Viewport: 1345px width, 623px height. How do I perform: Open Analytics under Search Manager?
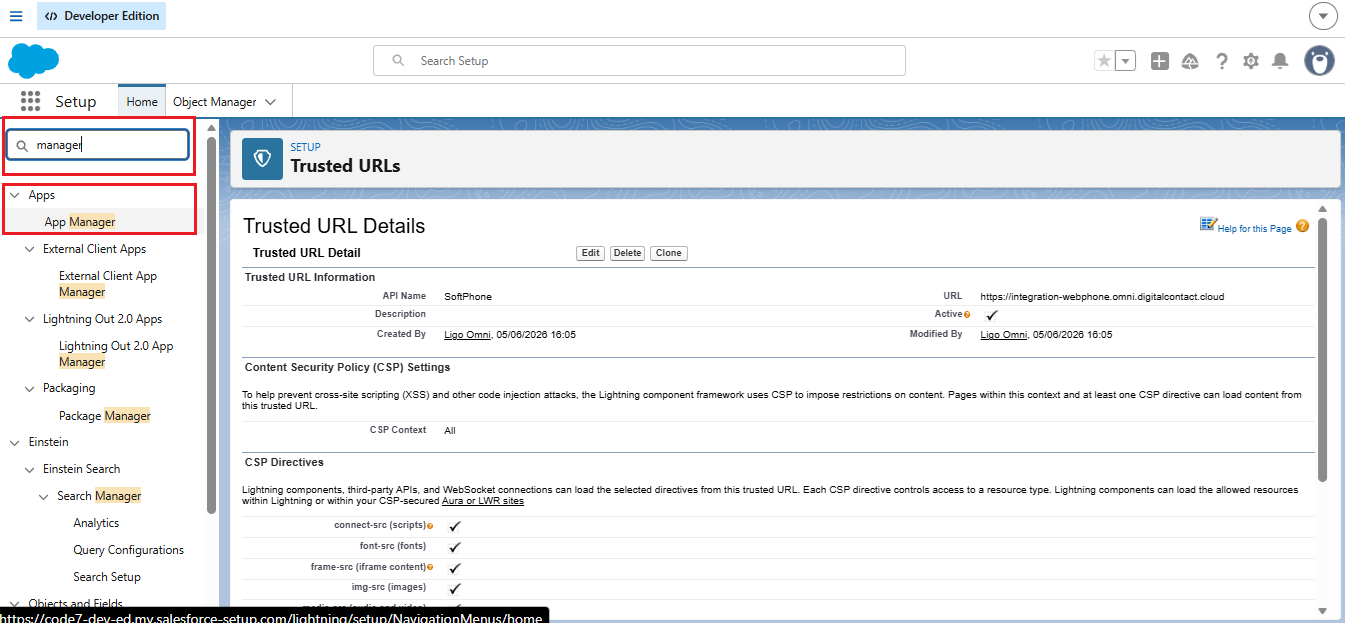[x=96, y=523]
